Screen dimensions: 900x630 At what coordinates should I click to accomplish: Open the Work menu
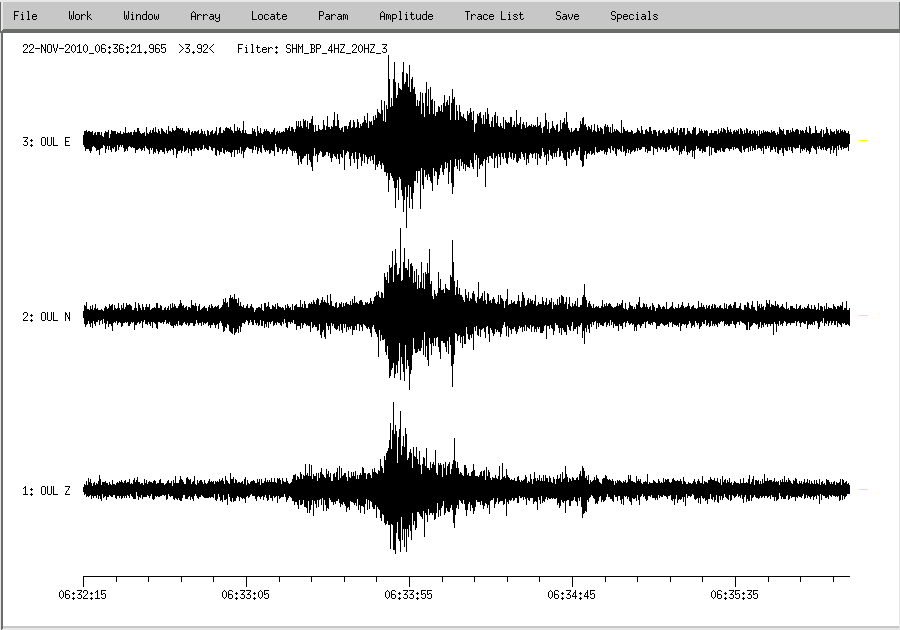click(x=80, y=16)
